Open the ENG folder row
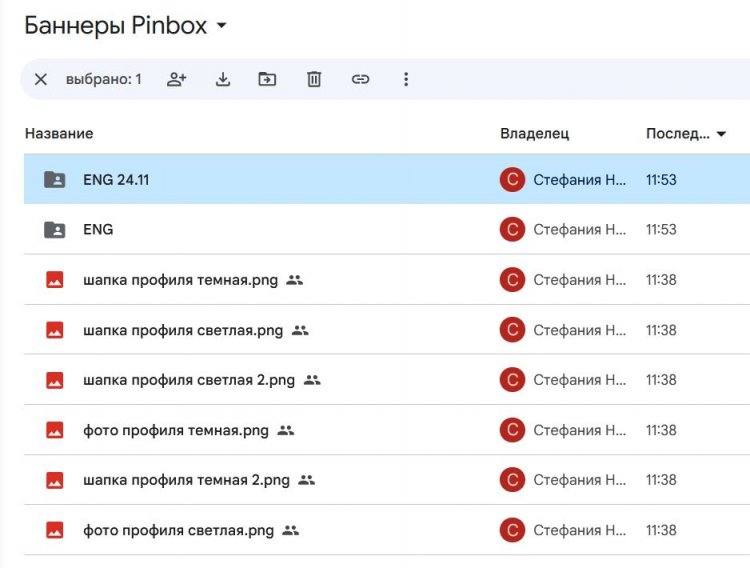Viewport: 750px width, 568px height. click(x=98, y=230)
